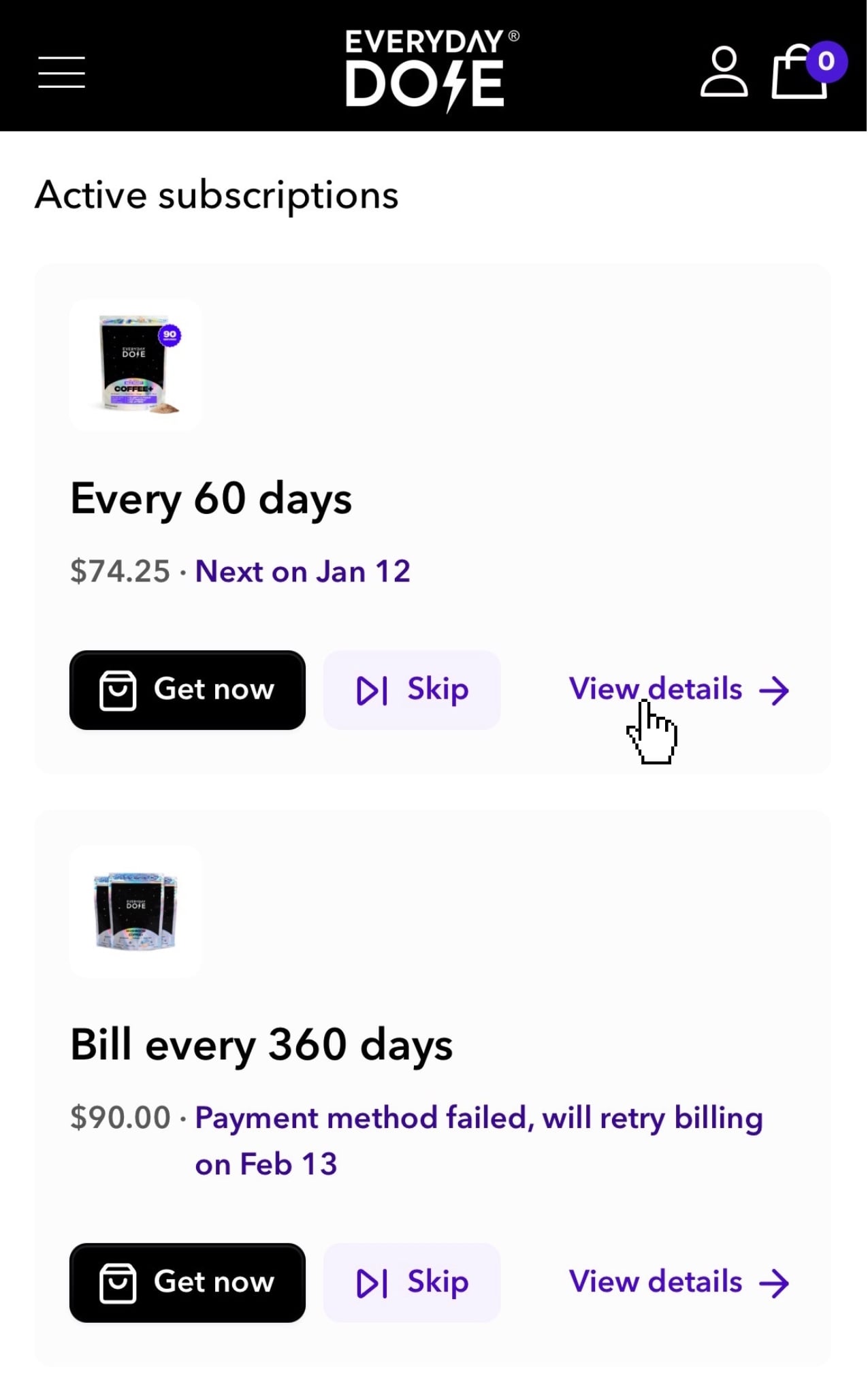
Task: Skip the 360-day subscription billing
Action: coord(412,1283)
